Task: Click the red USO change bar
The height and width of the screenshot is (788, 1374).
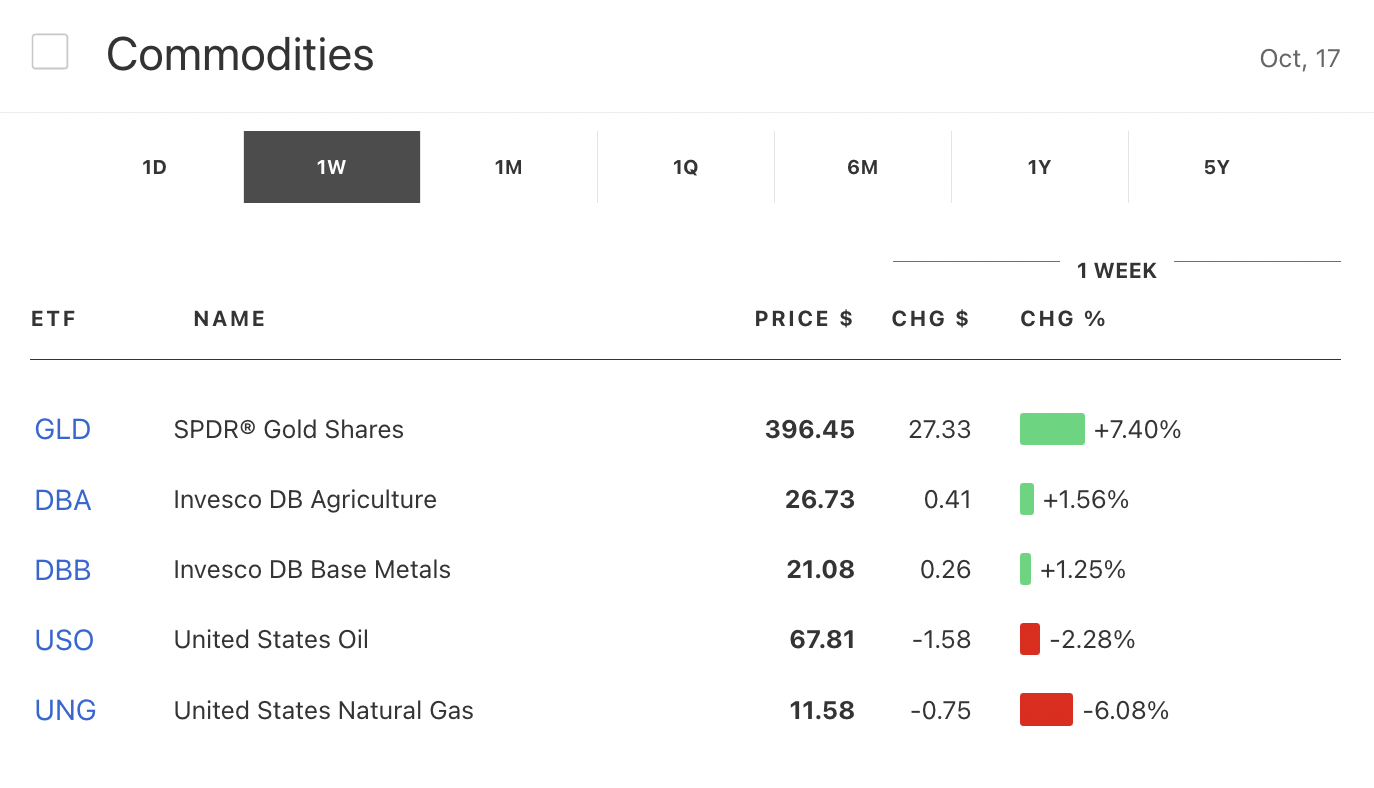Action: pyautogui.click(x=1030, y=639)
